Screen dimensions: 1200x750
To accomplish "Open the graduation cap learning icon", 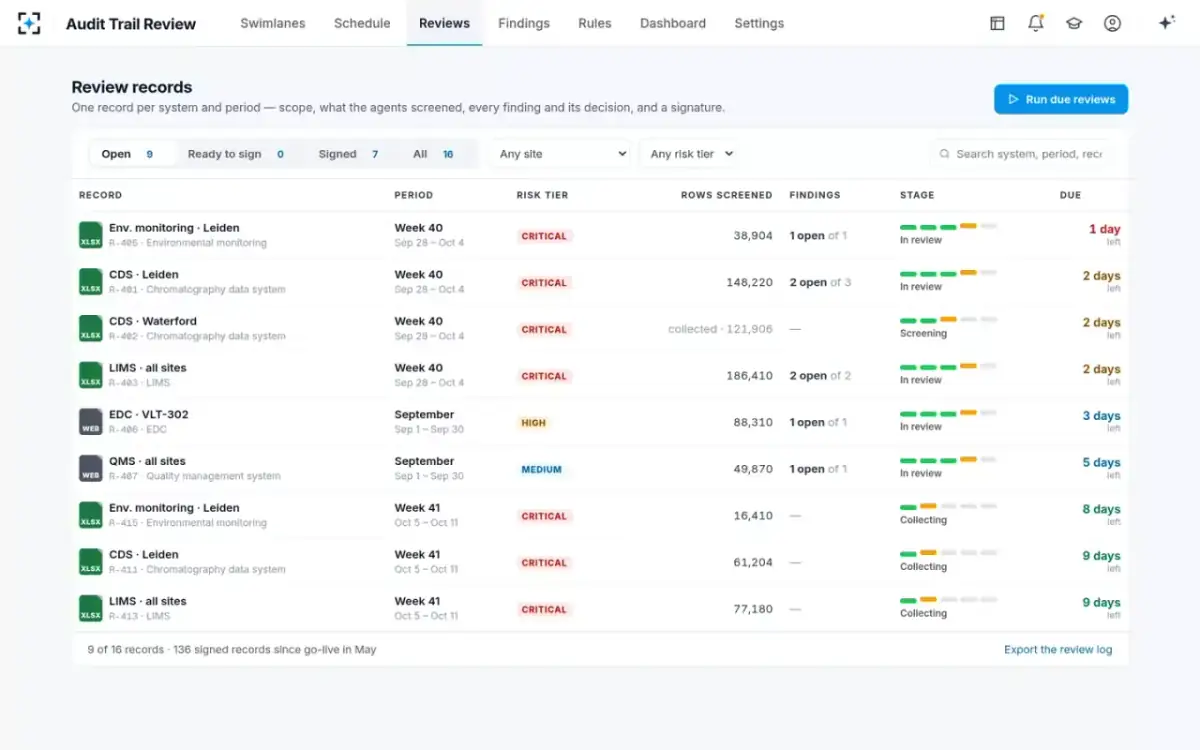I will [1074, 23].
